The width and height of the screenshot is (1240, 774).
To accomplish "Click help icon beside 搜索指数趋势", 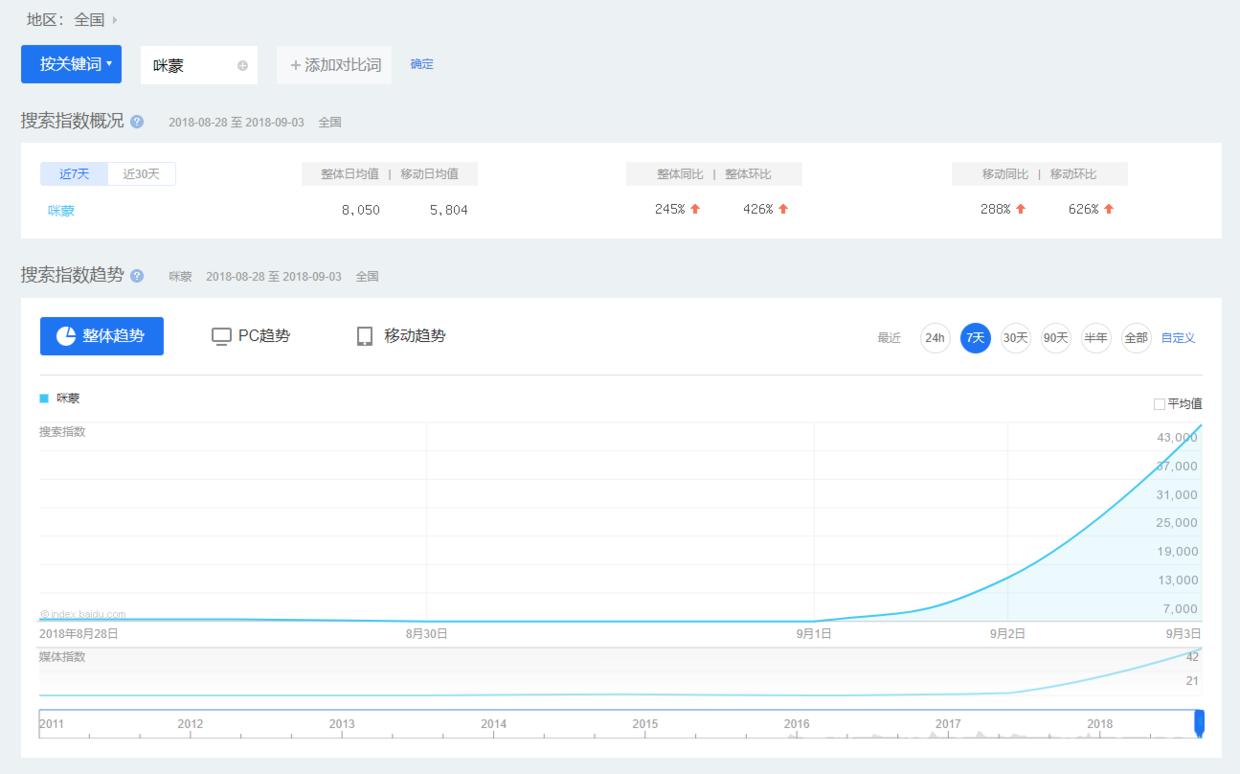I will [137, 276].
